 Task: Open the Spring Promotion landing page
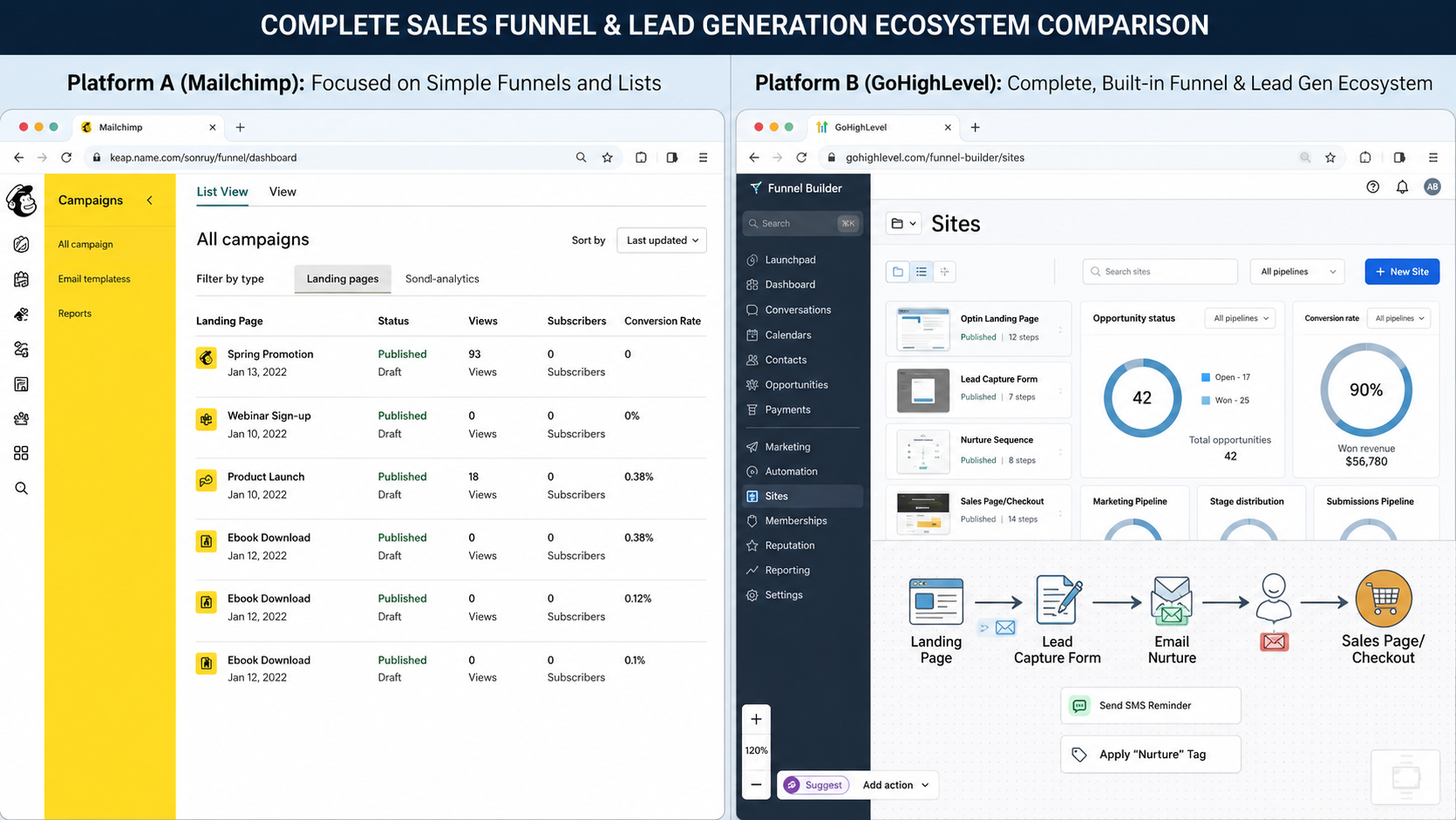pos(270,355)
